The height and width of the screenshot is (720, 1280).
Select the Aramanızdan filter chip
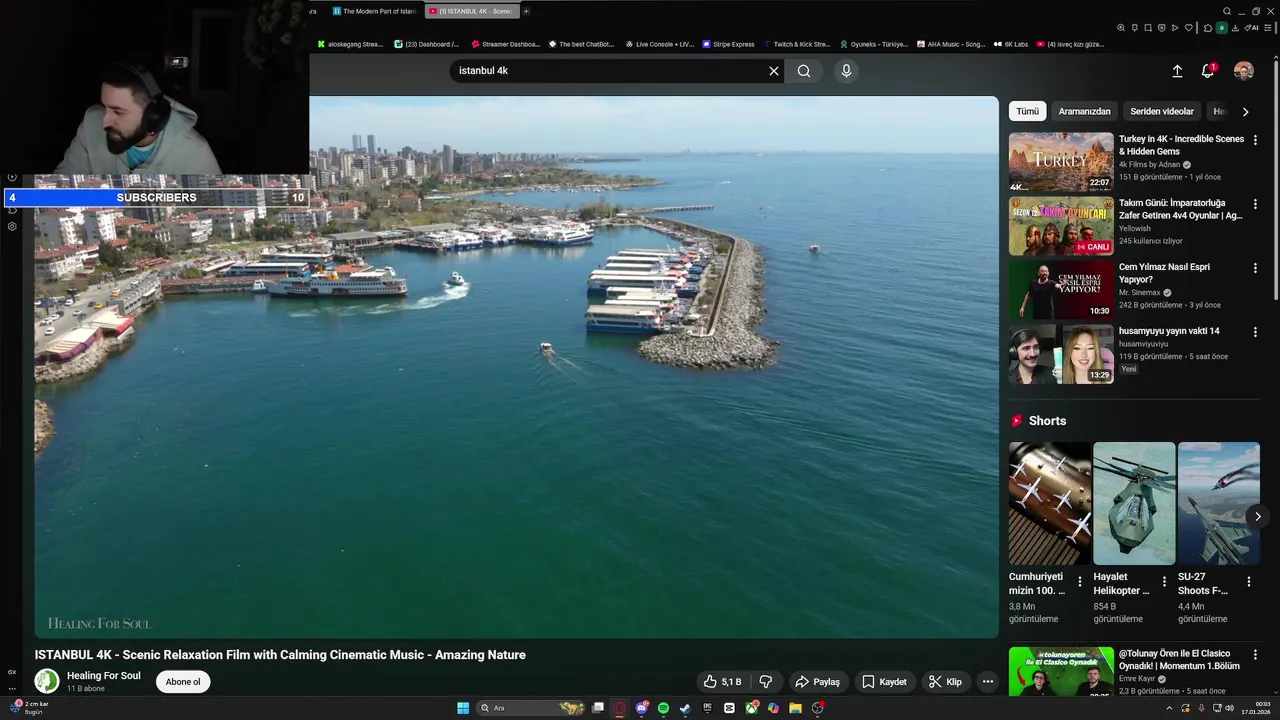1084,112
